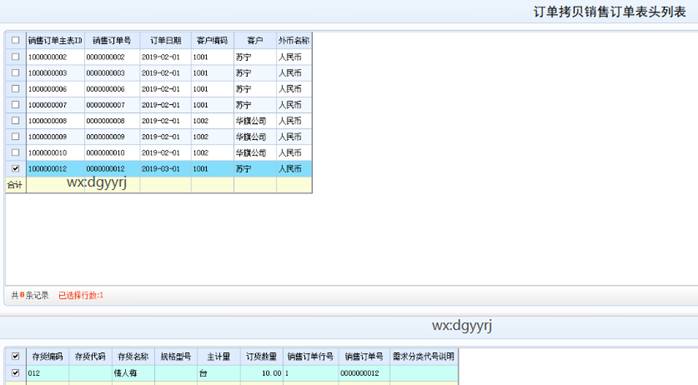
Task: Tick the select-all checkbox in order header table
Action: 16,40
